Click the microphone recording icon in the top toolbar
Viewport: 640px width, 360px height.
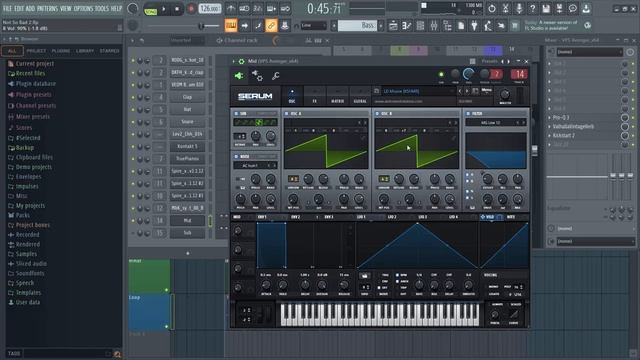519,9
